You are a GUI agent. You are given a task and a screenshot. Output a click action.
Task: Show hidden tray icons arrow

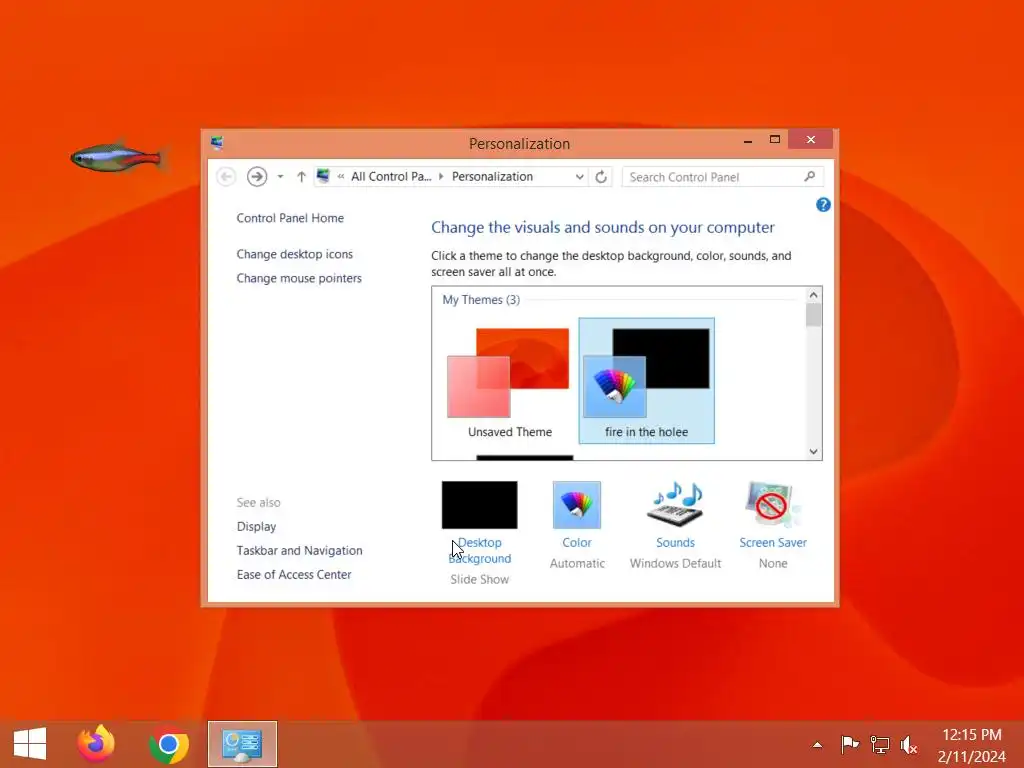point(817,744)
